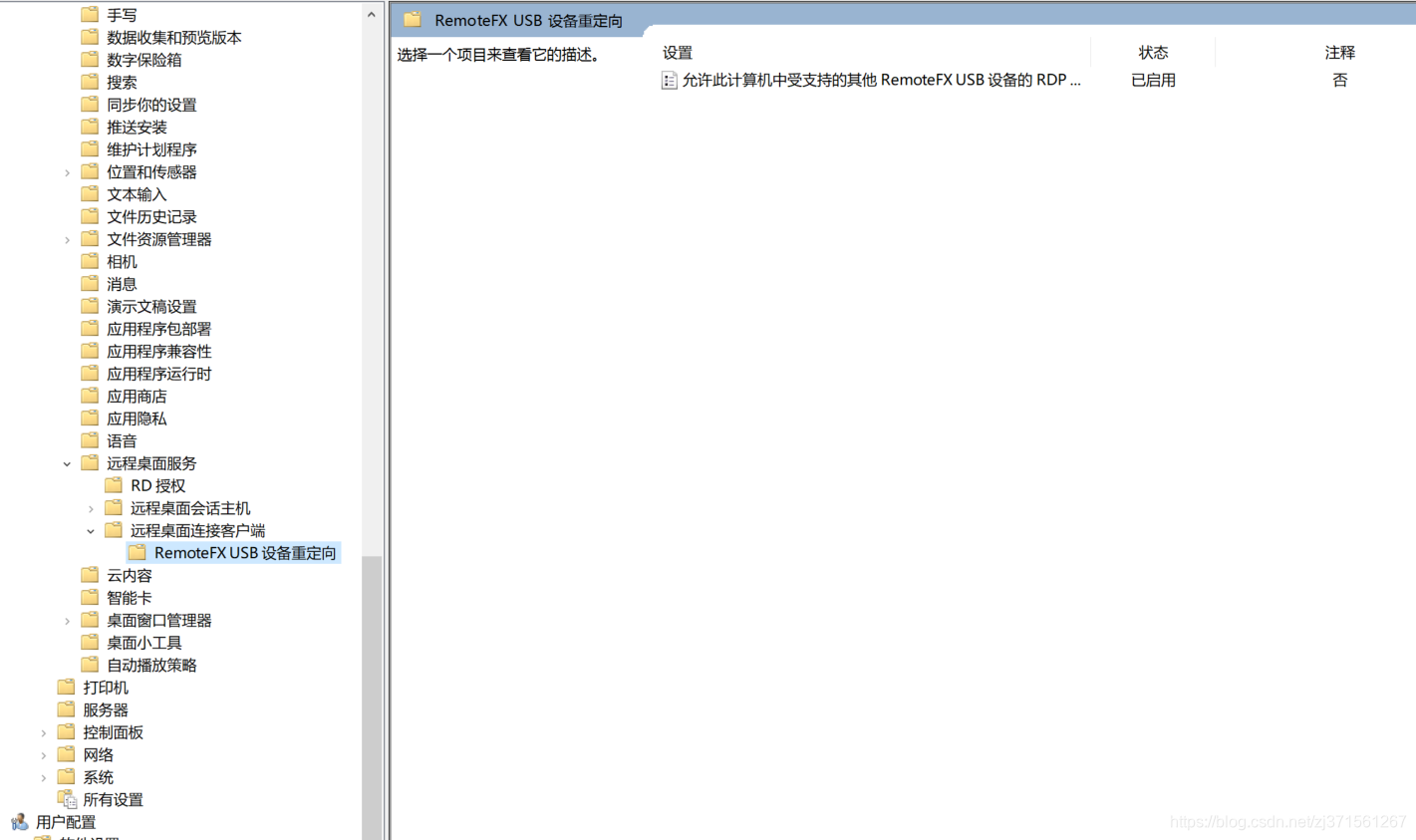Click the 否 comment cell

pyautogui.click(x=1339, y=80)
